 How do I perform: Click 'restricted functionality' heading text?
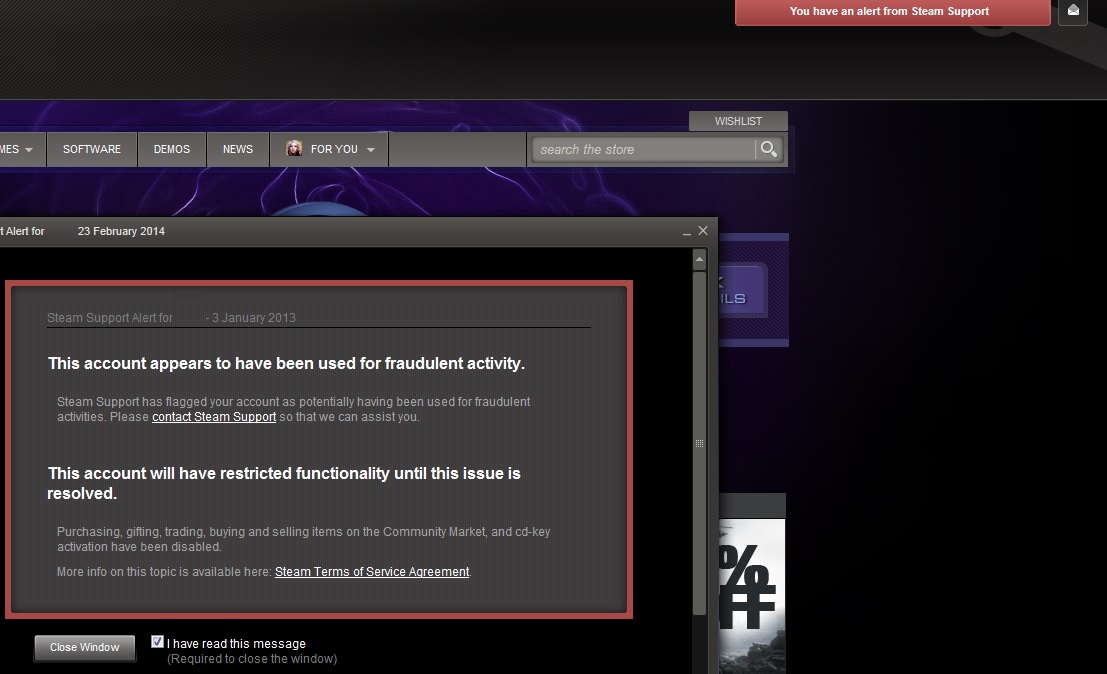pos(304,473)
